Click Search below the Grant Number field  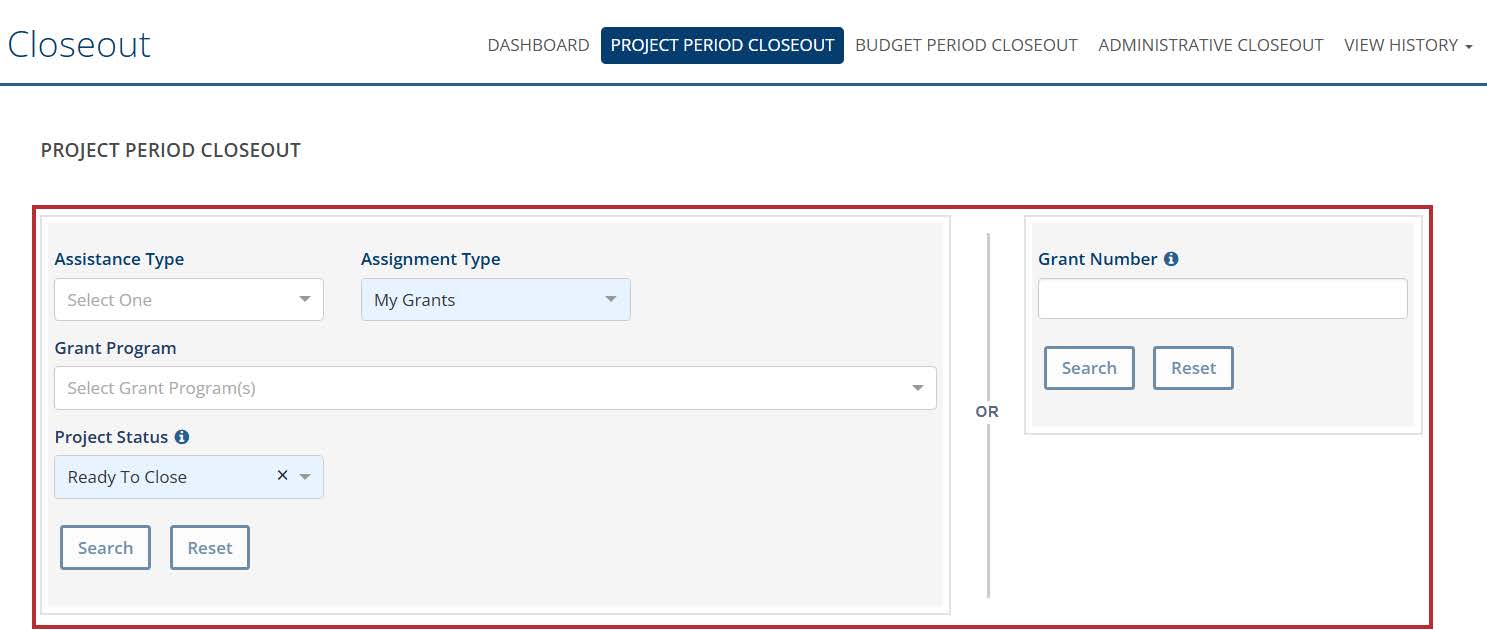click(x=1089, y=368)
